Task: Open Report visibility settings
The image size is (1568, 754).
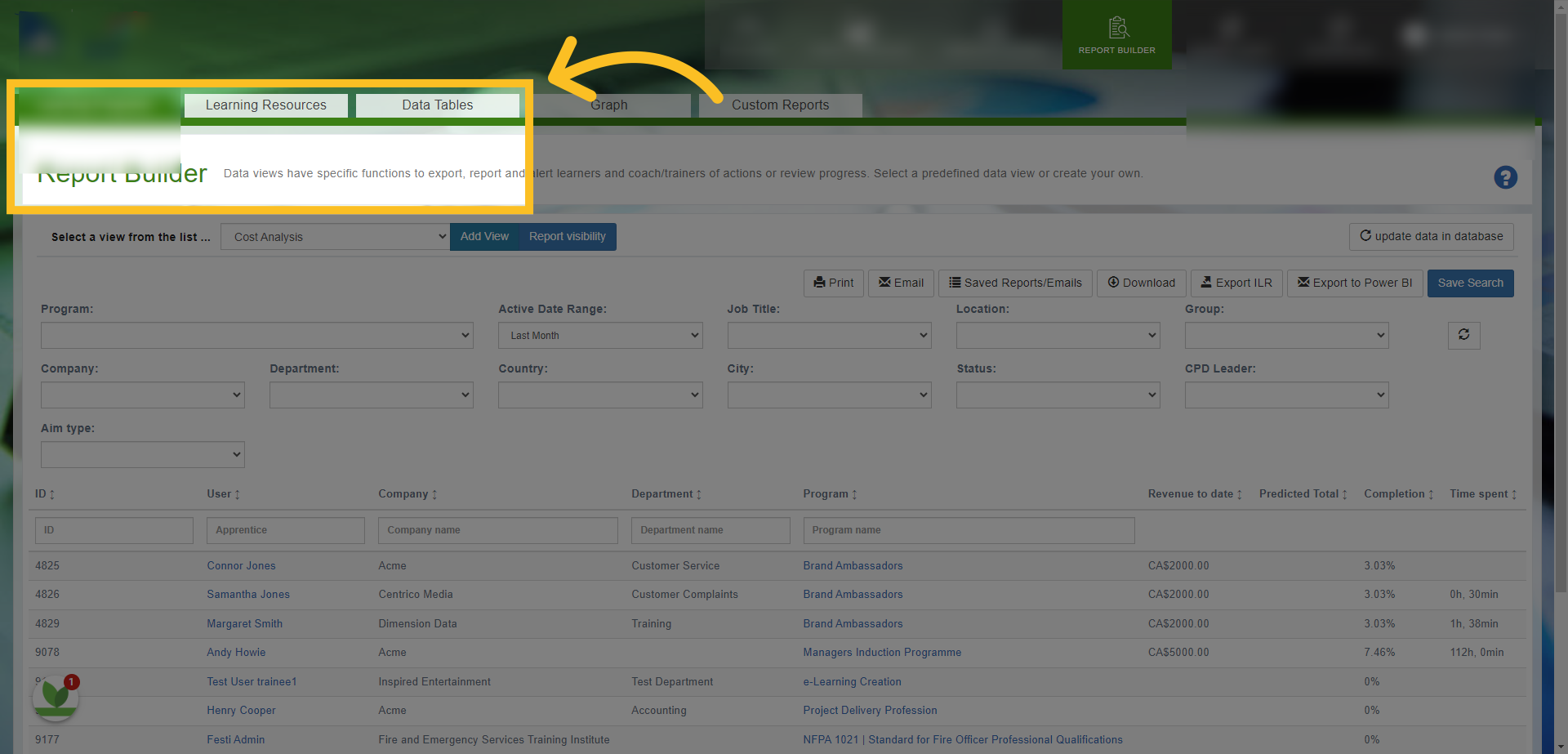Action: 568,237
